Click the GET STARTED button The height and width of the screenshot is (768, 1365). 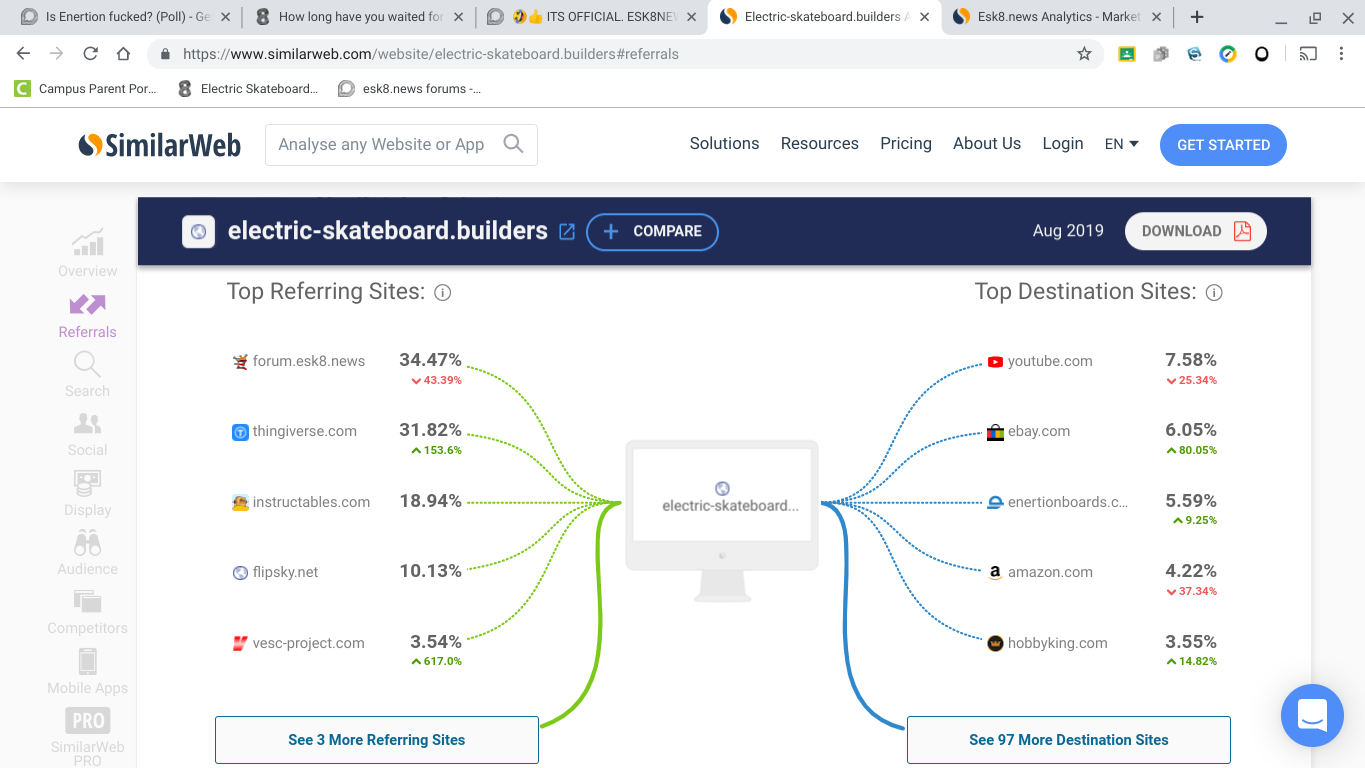(1223, 145)
